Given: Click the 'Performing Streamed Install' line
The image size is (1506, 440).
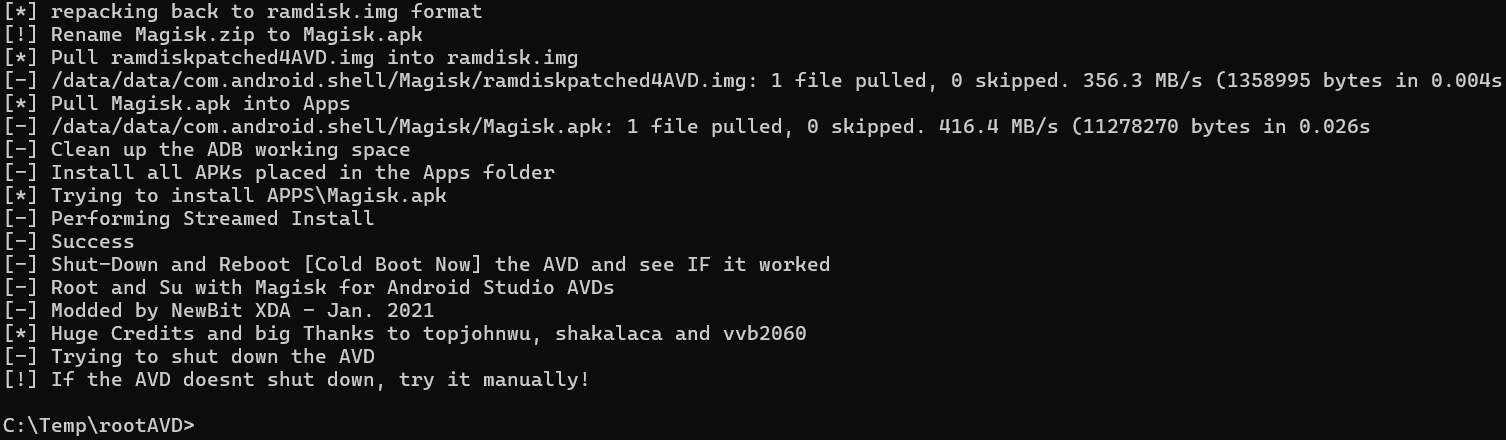Looking at the screenshot, I should pos(189,219).
